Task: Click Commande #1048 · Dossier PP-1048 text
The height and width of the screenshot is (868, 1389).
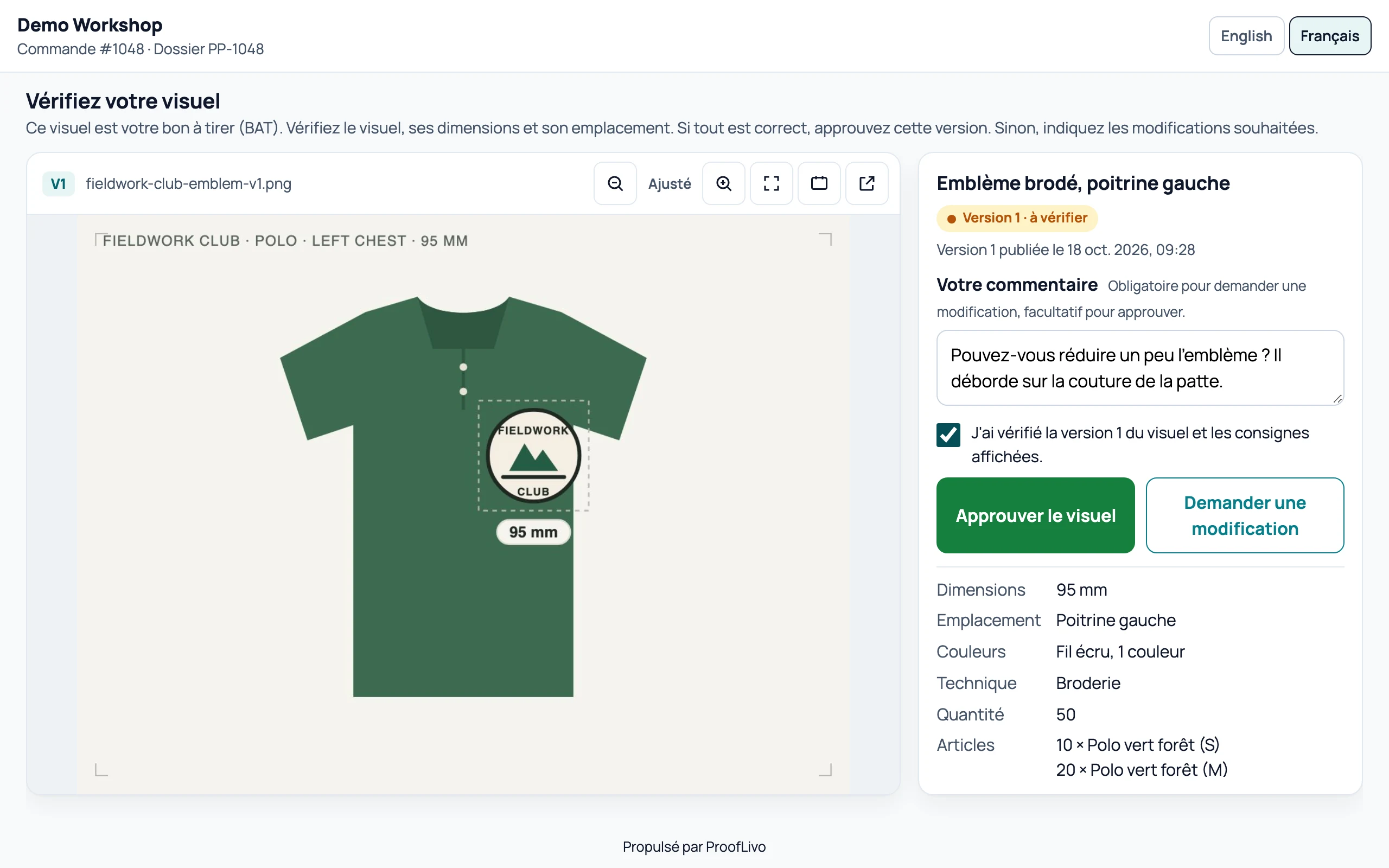Action: point(140,49)
